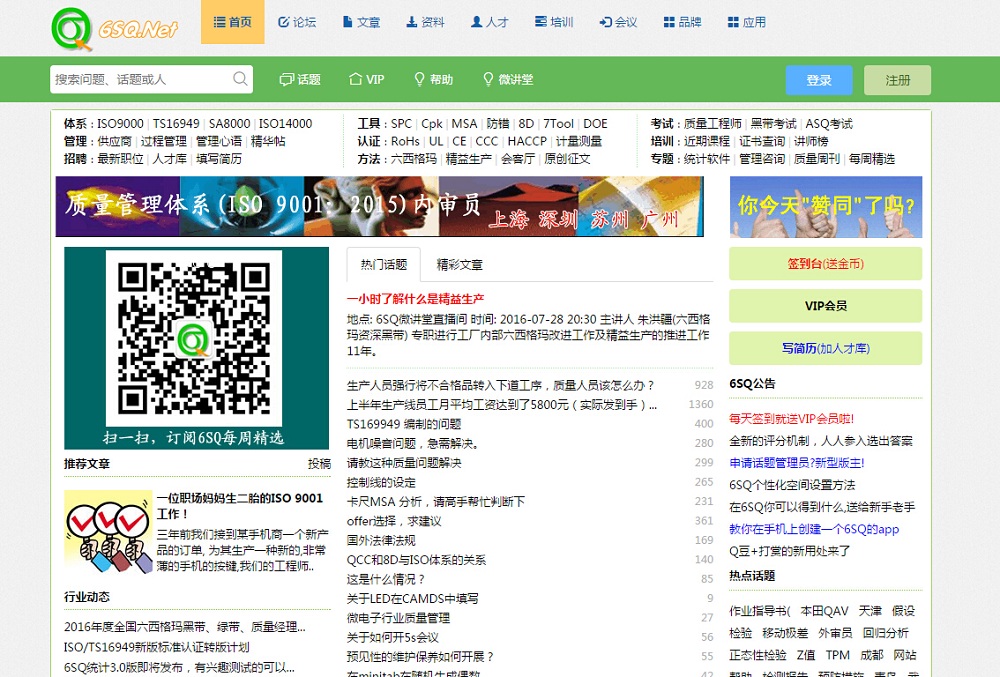Image resolution: width=1000 pixels, height=677 pixels.
Task: Click the ISO 9001:2015 内审员 banner
Action: click(x=379, y=207)
